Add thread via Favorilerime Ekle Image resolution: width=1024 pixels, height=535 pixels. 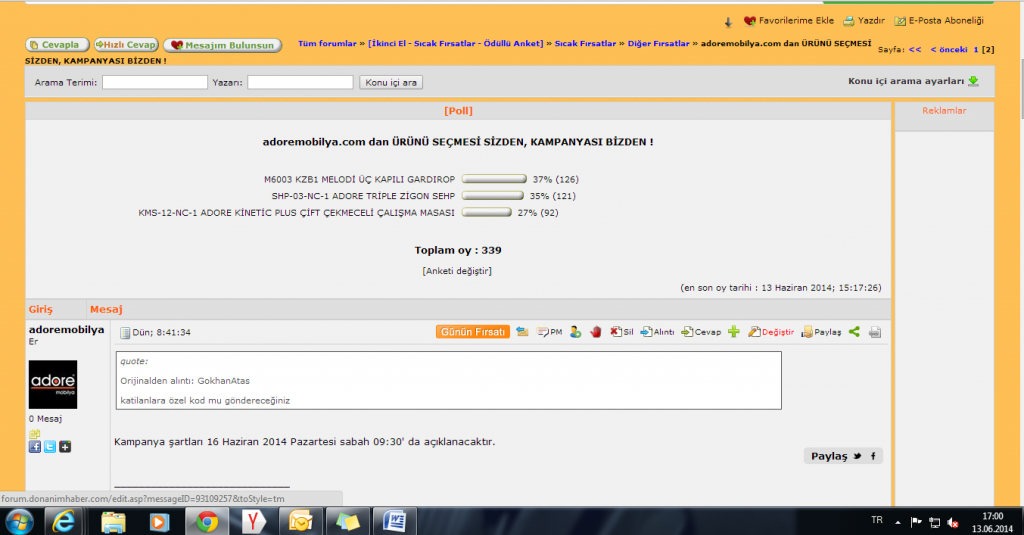pos(789,21)
